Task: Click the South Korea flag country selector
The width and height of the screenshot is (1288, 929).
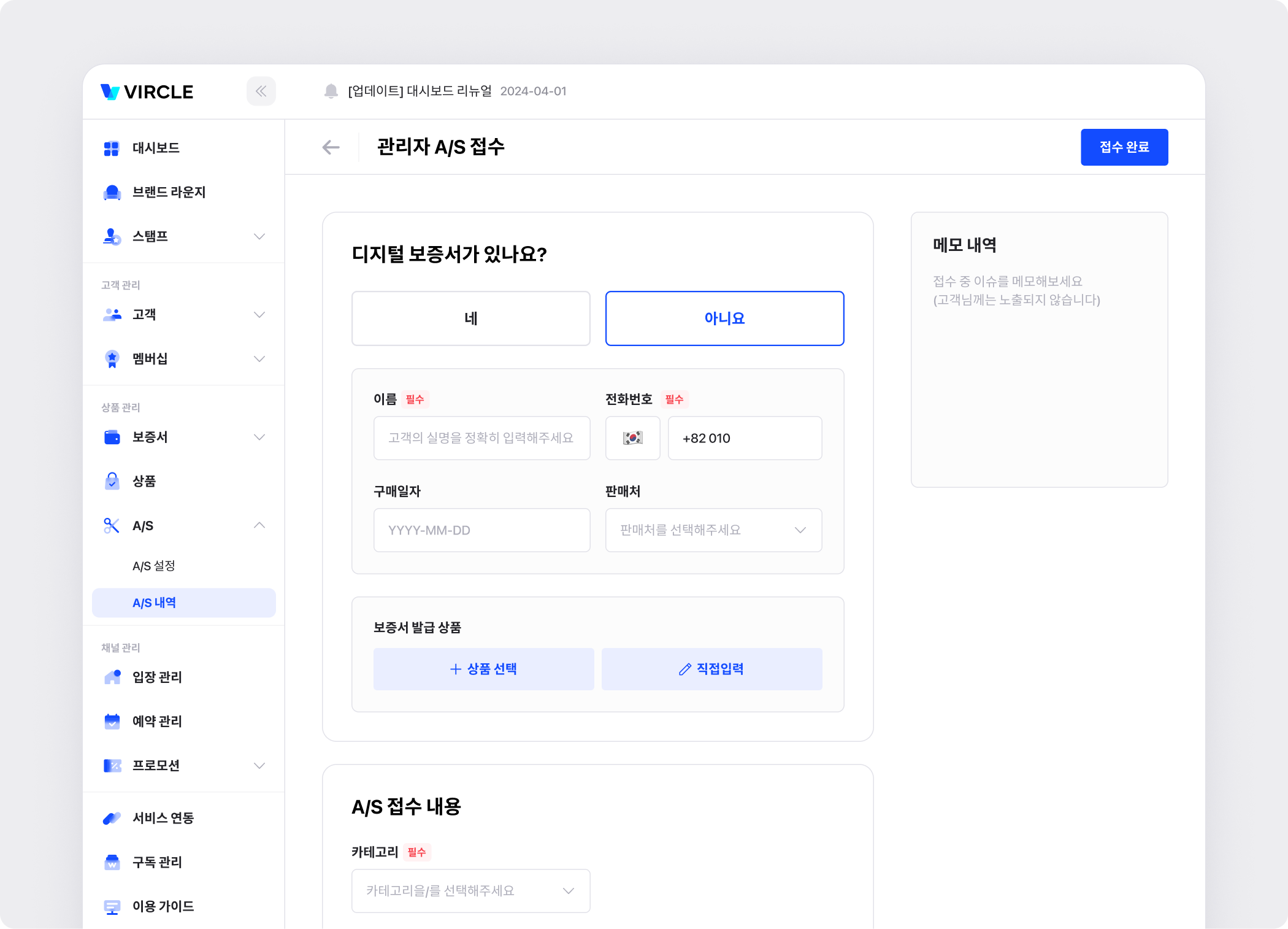Action: point(632,438)
